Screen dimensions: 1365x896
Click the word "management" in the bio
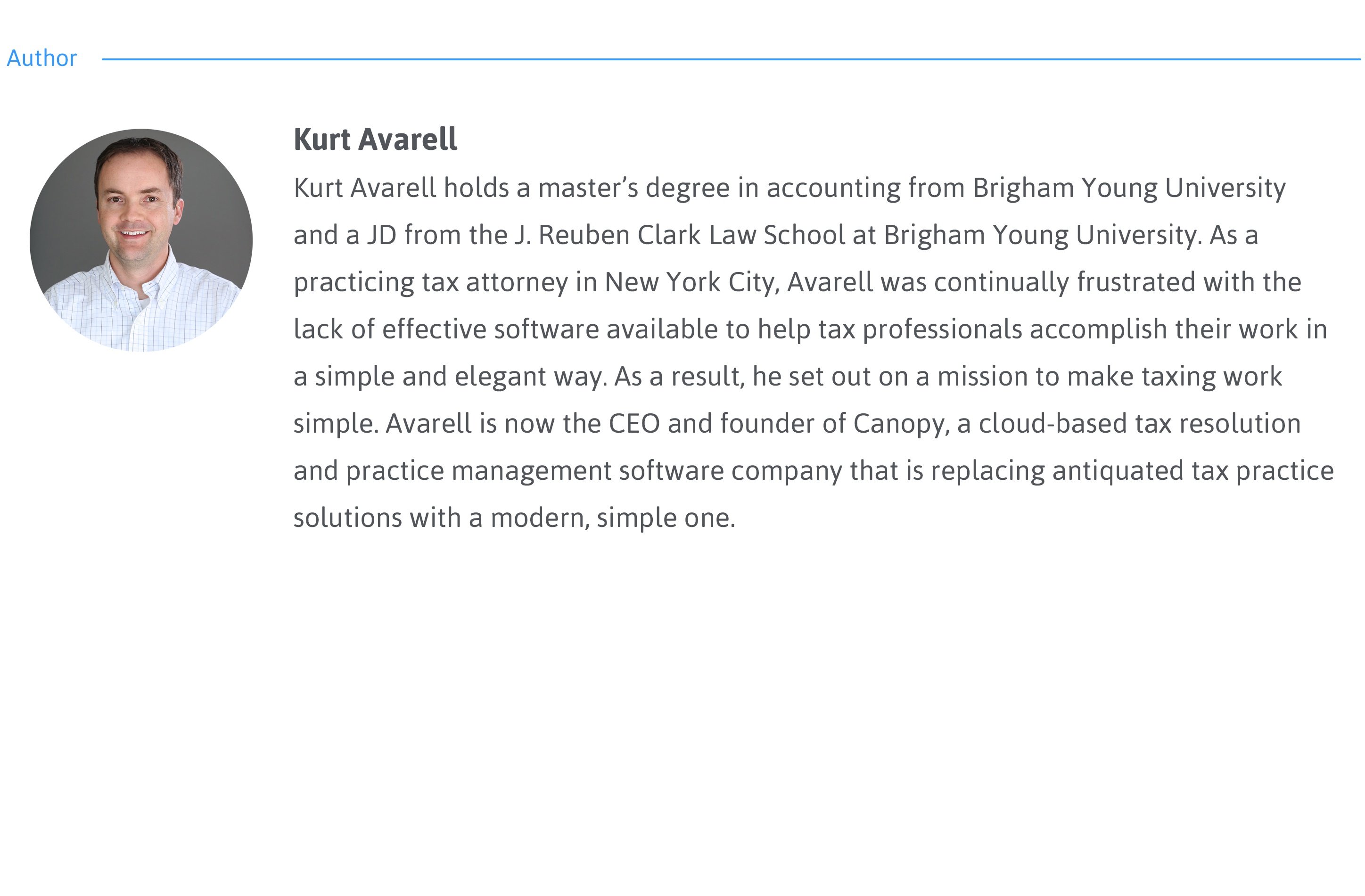click(531, 471)
